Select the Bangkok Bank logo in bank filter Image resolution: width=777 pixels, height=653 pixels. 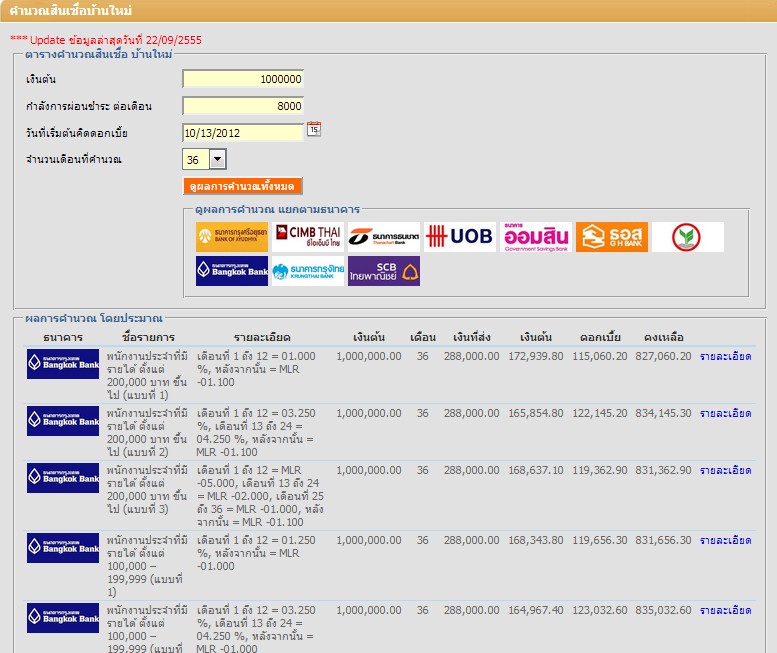[x=232, y=271]
